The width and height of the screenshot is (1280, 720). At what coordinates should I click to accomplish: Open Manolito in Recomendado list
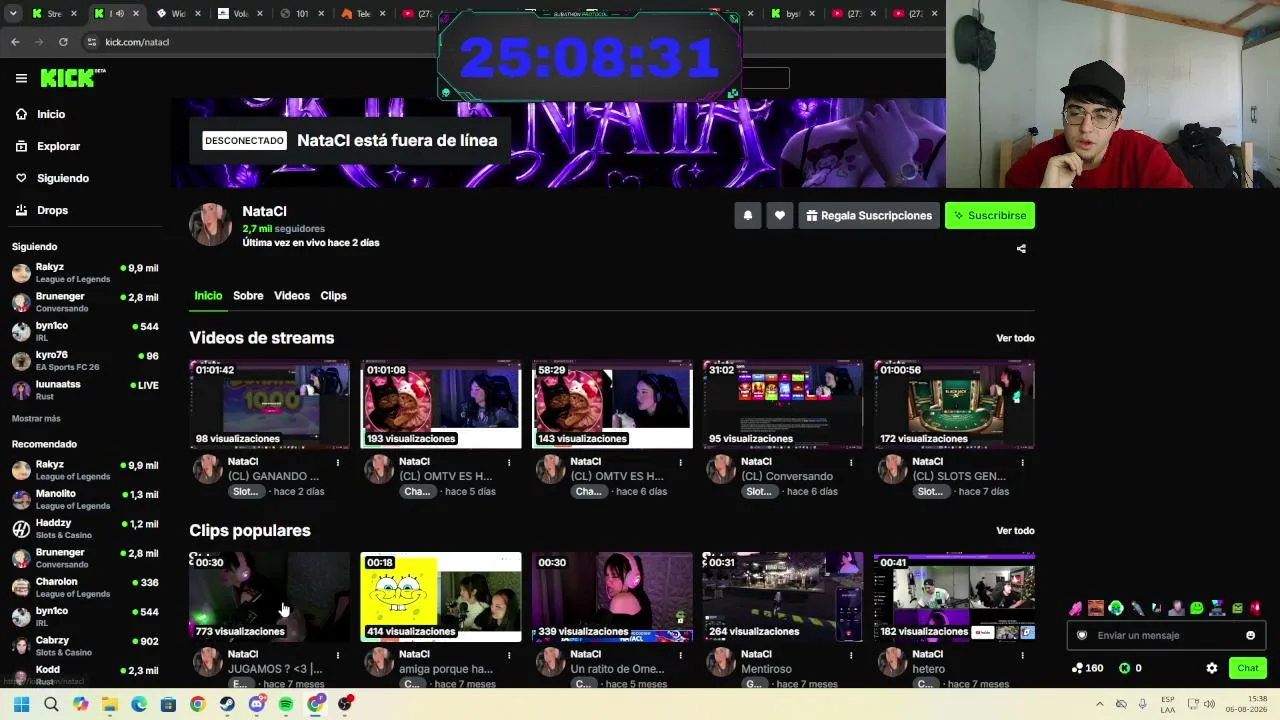click(x=85, y=499)
